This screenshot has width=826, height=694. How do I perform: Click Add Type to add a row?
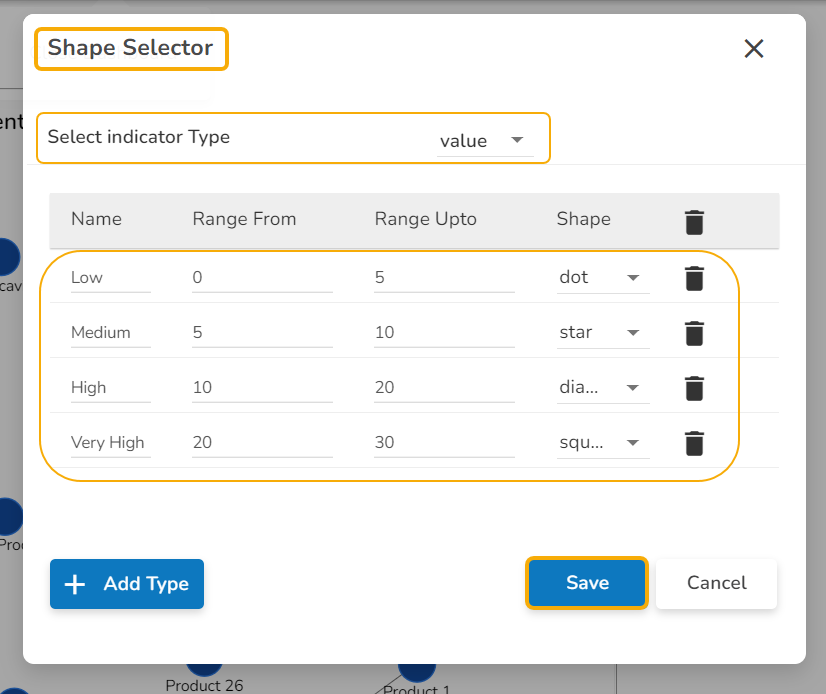coord(127,584)
